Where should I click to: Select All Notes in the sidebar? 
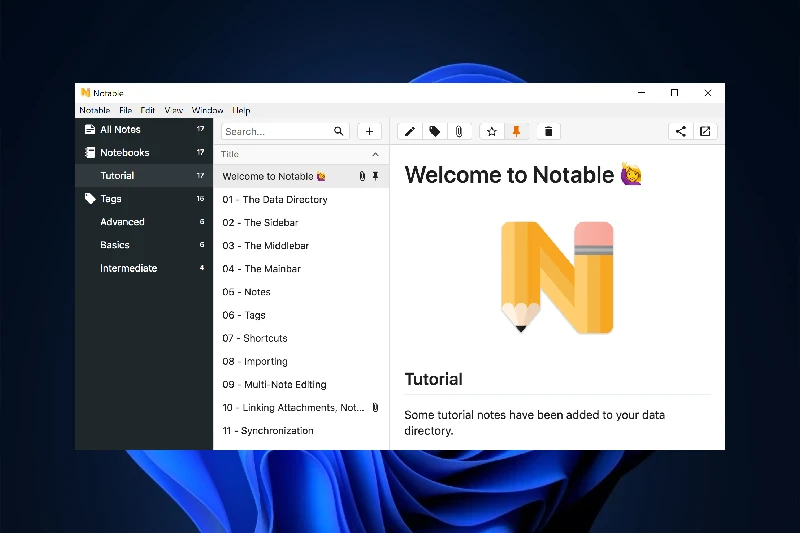(144, 130)
